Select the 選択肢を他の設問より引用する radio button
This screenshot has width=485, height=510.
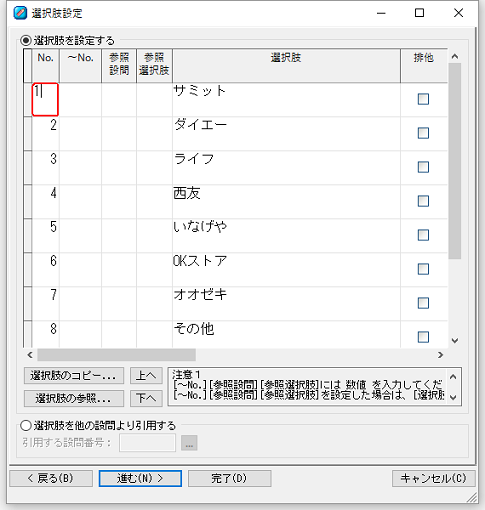click(26, 425)
